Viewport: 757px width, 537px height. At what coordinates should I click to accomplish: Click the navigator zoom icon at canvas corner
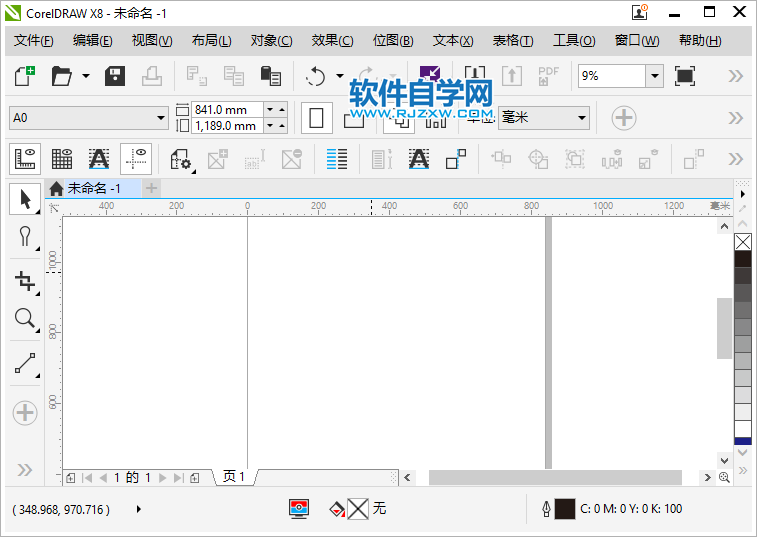pos(724,478)
